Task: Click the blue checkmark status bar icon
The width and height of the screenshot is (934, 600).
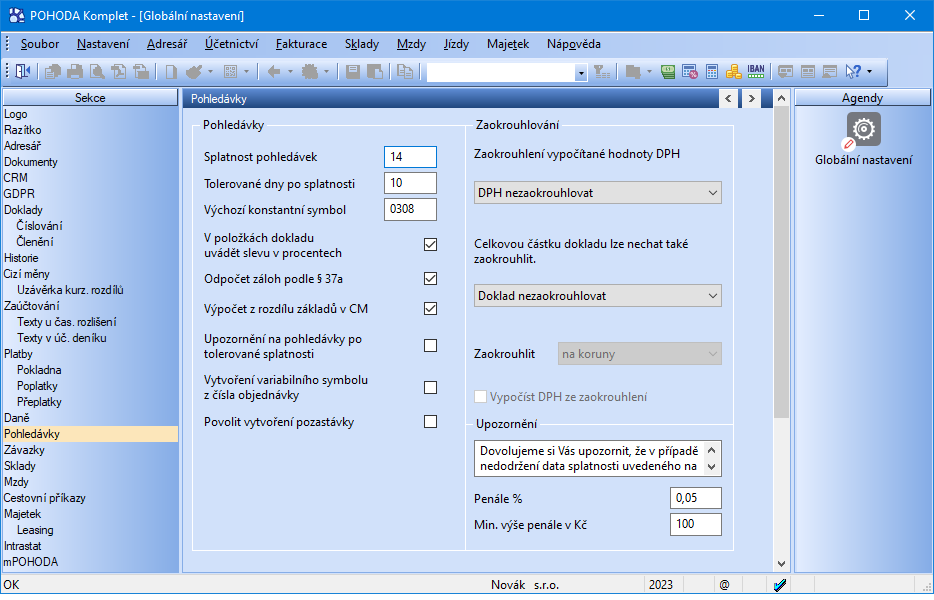Action: (x=780, y=585)
